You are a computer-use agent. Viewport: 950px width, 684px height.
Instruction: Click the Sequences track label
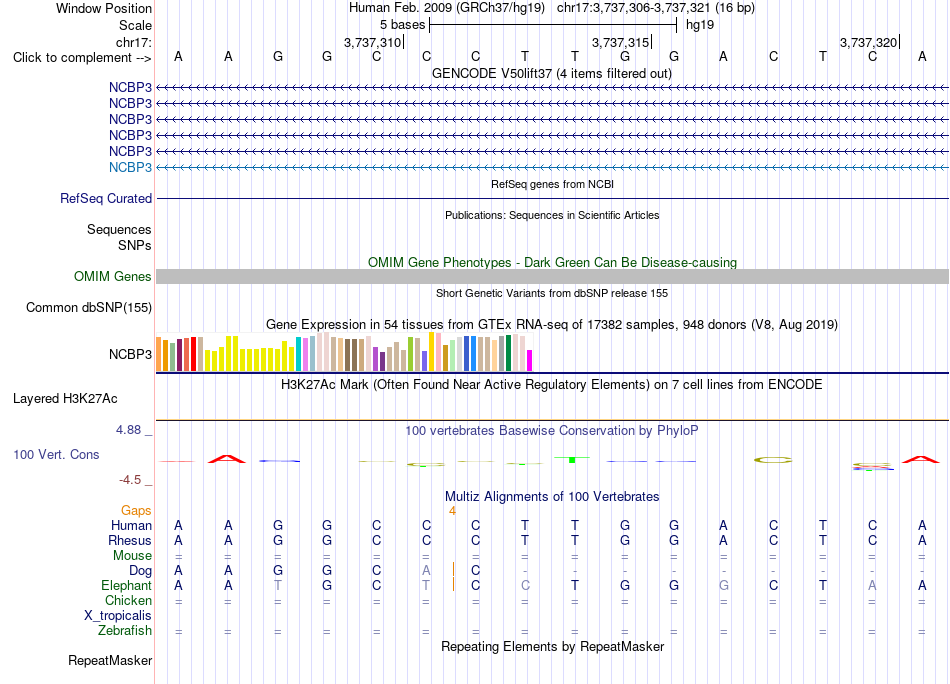click(119, 229)
